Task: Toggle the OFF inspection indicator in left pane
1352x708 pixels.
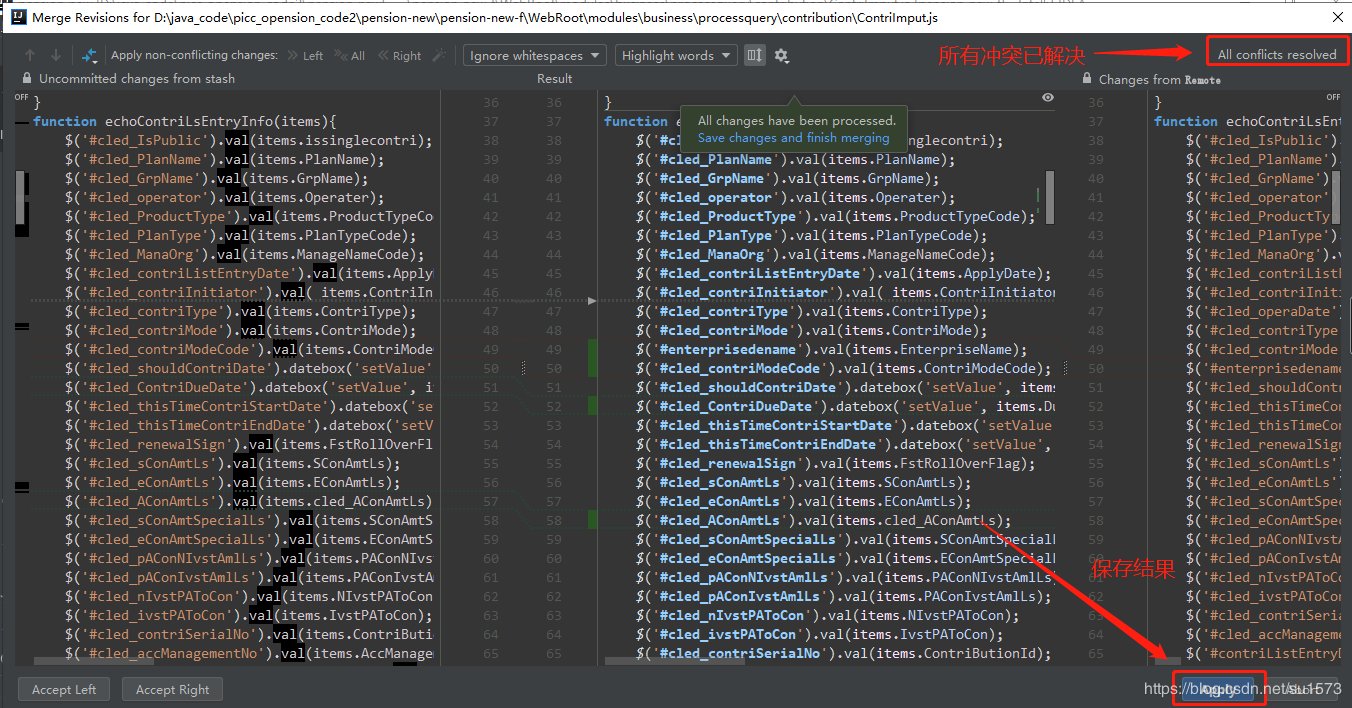Action: coord(21,98)
